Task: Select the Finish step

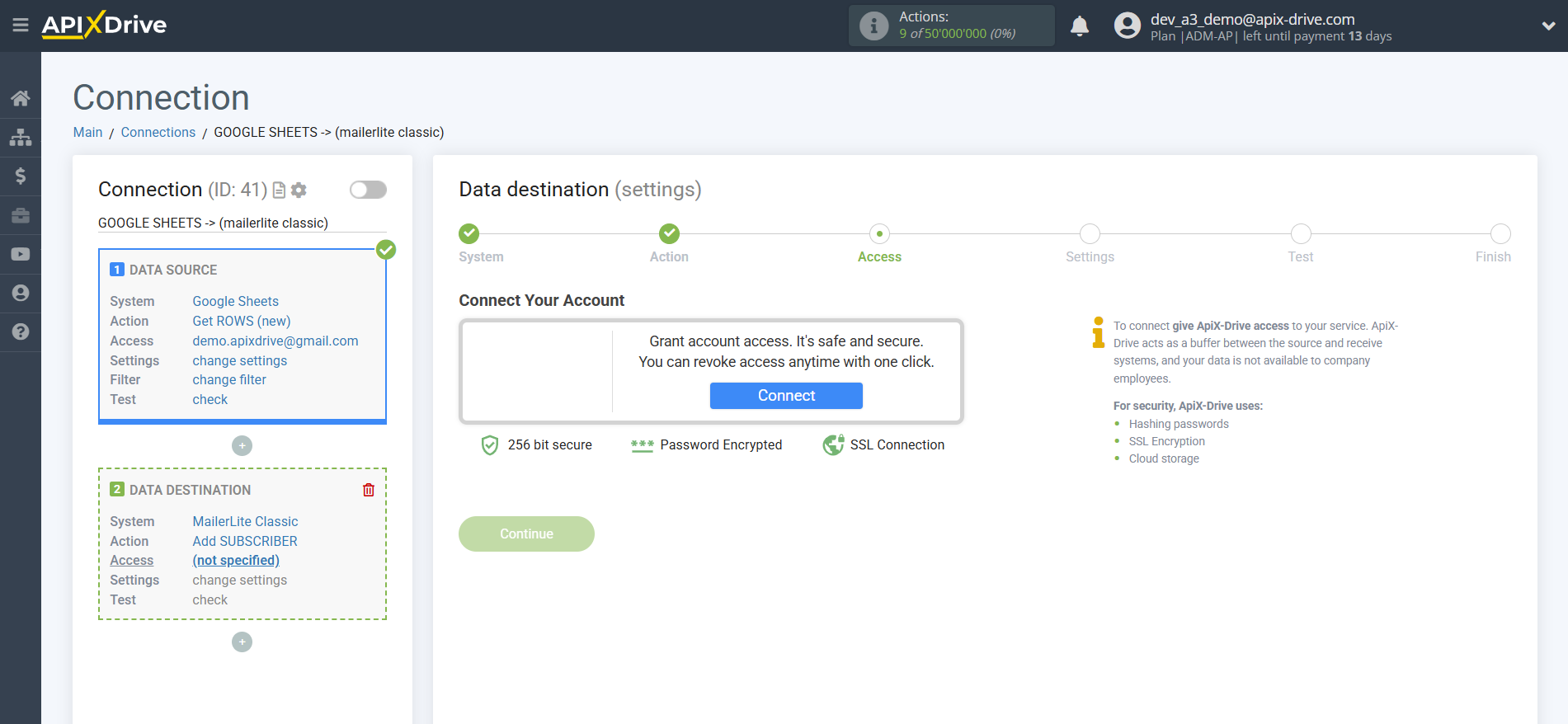Action: point(1500,233)
